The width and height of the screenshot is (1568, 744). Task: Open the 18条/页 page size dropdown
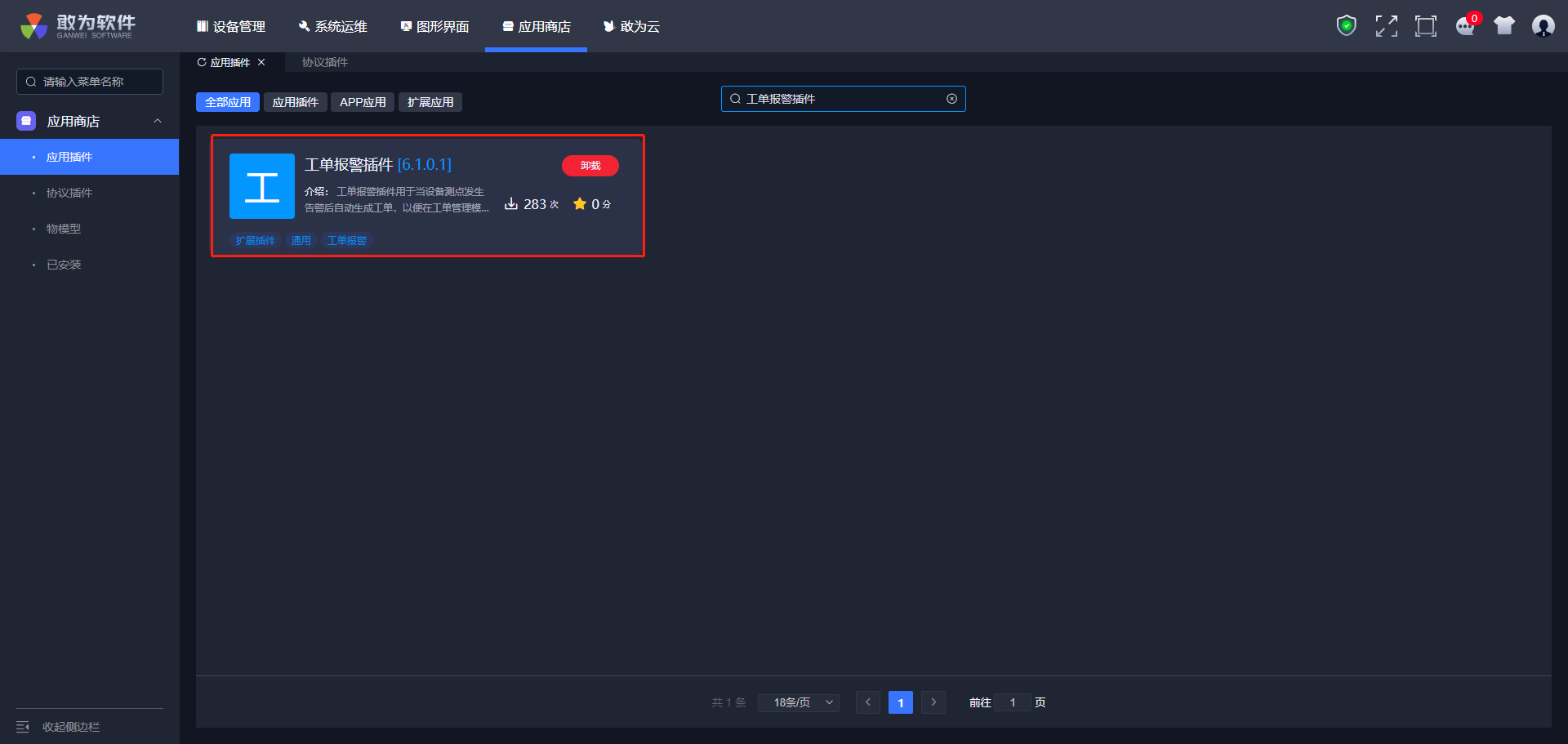point(799,702)
